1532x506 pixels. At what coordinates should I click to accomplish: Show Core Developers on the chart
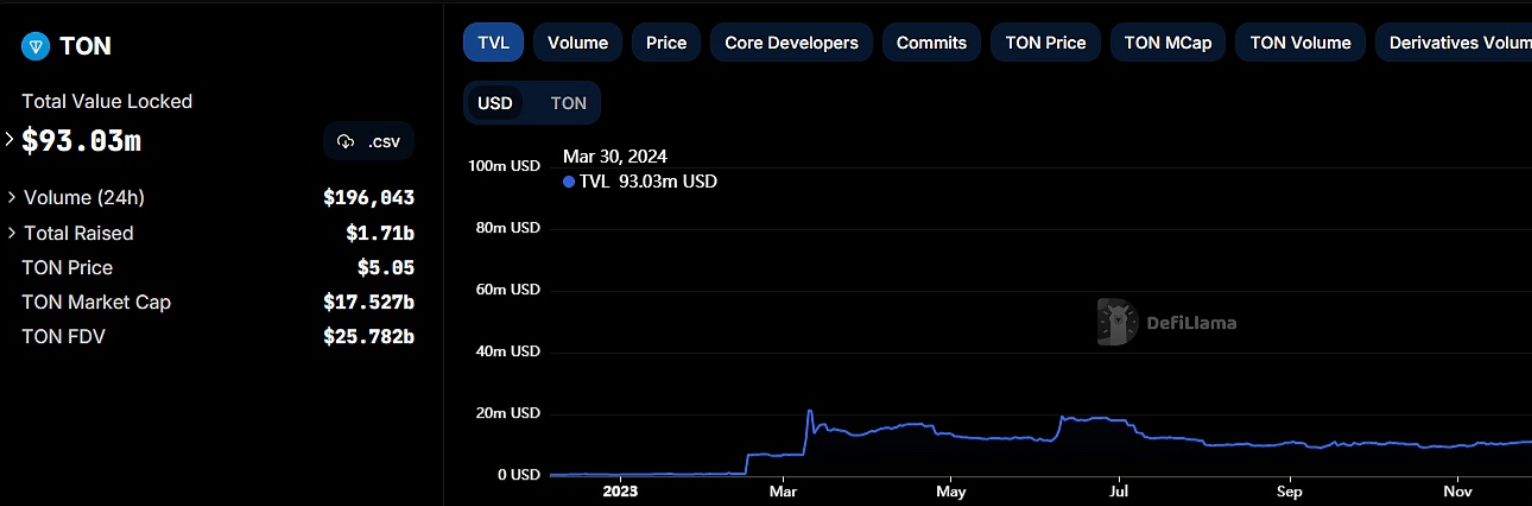791,43
